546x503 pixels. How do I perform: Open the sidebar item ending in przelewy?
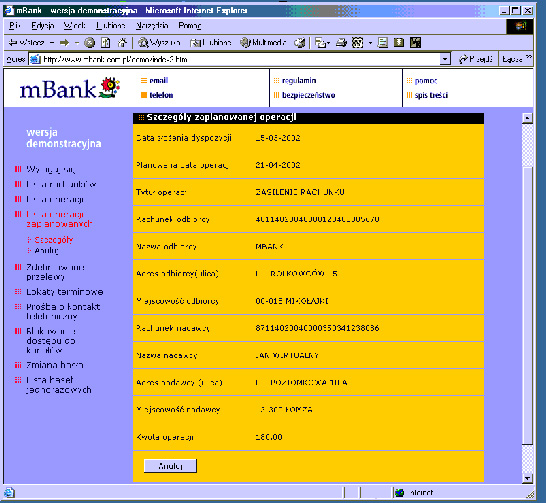tap(56, 272)
